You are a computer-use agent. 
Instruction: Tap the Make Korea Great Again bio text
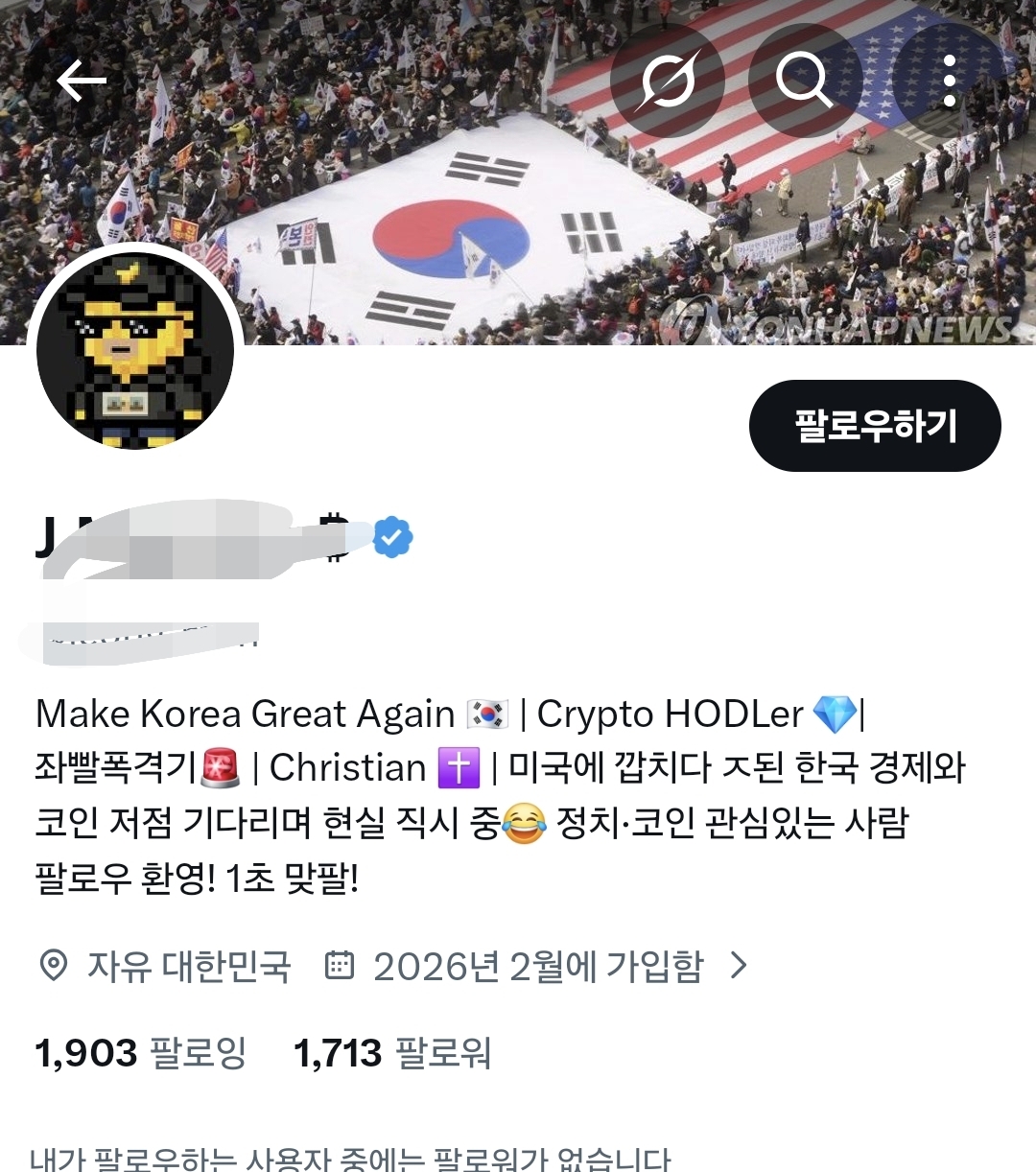tap(245, 714)
